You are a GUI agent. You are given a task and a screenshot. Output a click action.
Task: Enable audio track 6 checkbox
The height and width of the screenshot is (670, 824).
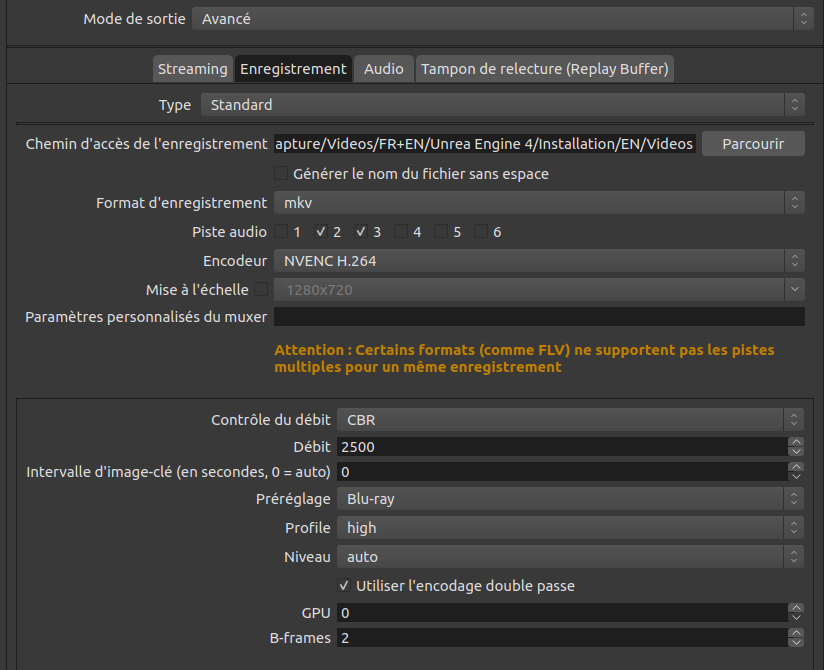click(481, 232)
